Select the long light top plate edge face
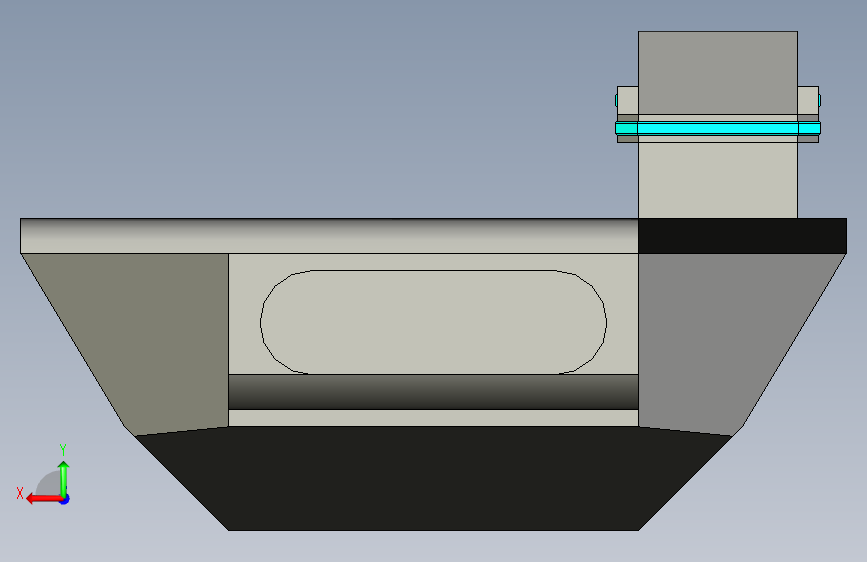 coord(330,236)
